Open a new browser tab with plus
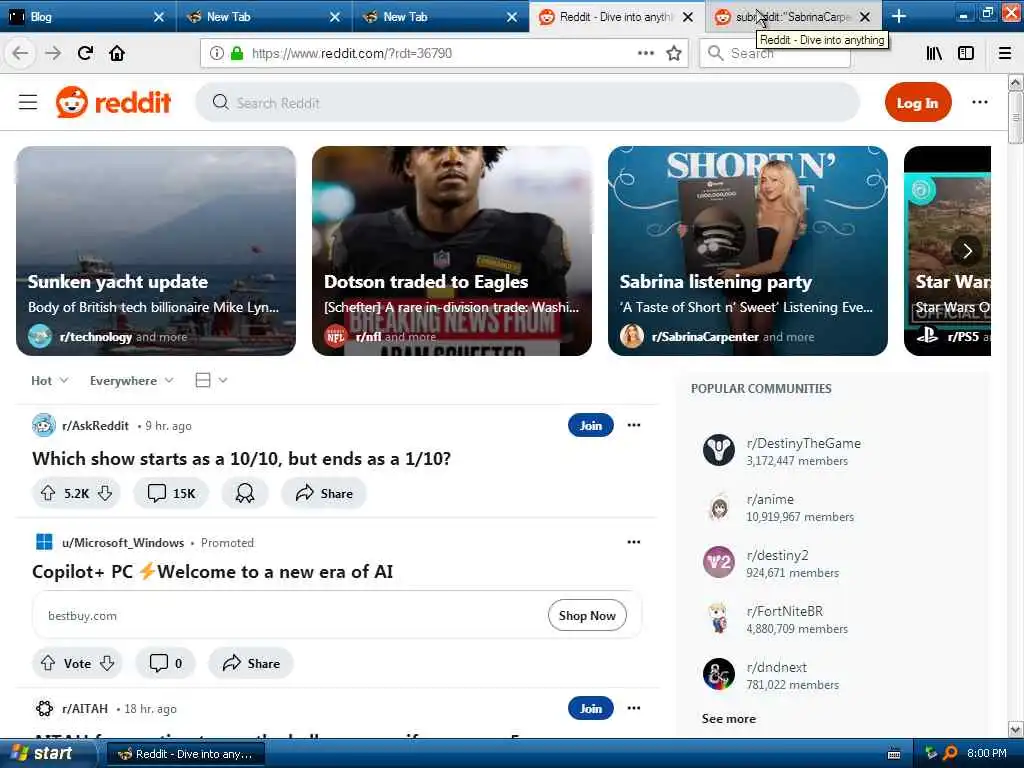This screenshot has height=768, width=1024. pyautogui.click(x=899, y=16)
